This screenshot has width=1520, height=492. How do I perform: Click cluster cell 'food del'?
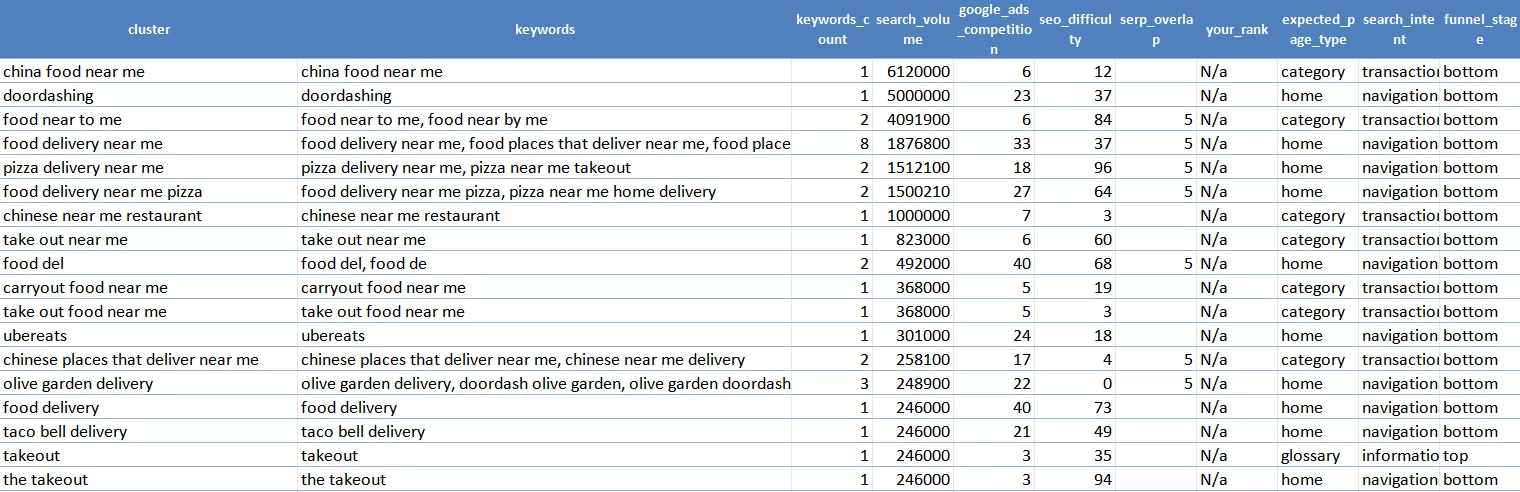[x=149, y=263]
